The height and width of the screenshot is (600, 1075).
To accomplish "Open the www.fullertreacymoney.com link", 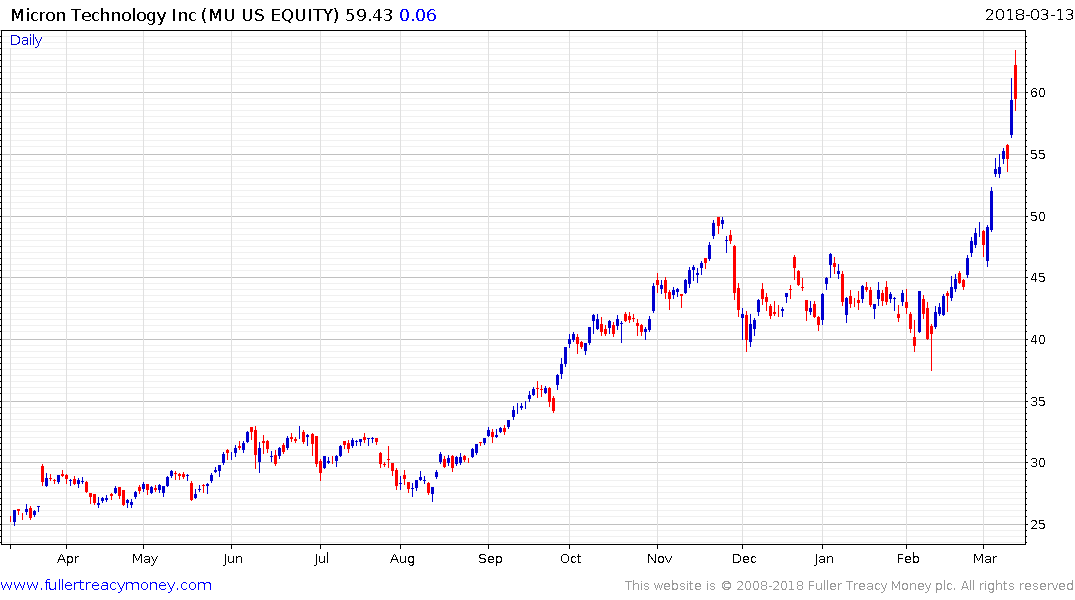I will click(x=106, y=585).
